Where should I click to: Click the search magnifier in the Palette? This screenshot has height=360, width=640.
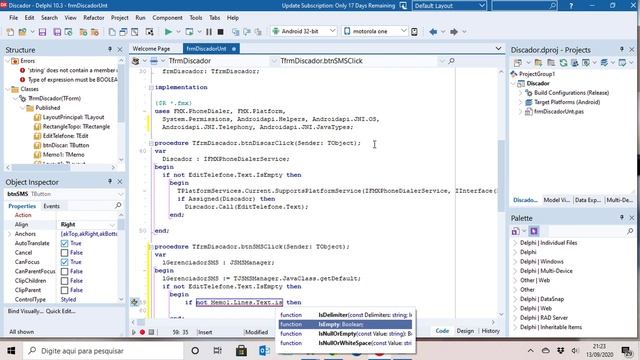click(x=630, y=231)
